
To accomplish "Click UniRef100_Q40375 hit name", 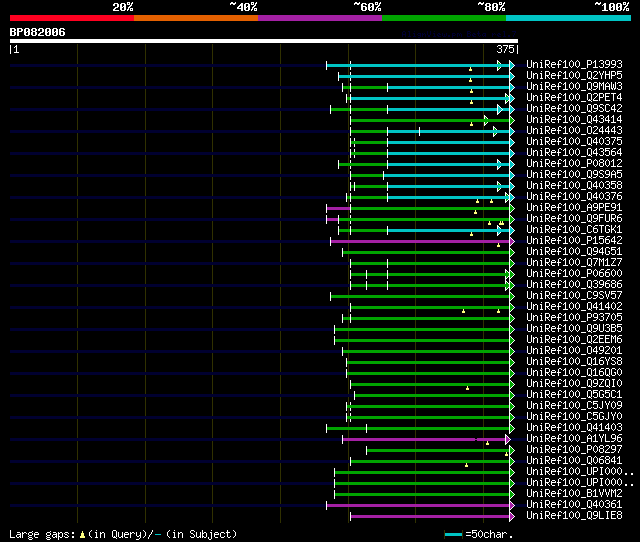I will point(574,142).
